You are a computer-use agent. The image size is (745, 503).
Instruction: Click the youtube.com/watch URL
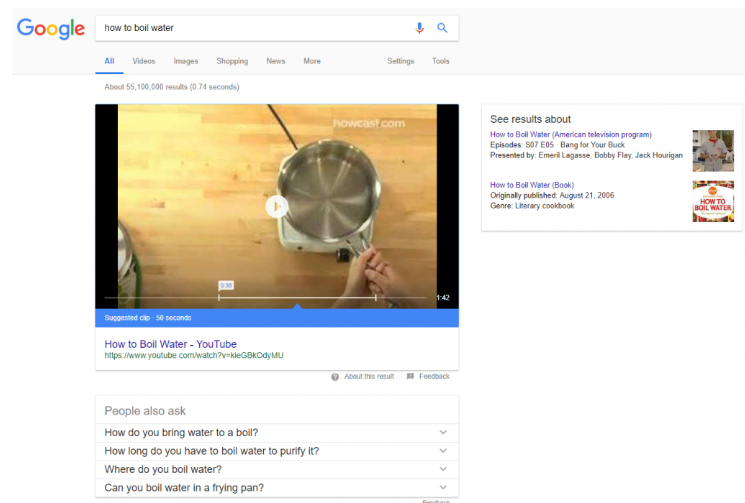[x=194, y=355]
